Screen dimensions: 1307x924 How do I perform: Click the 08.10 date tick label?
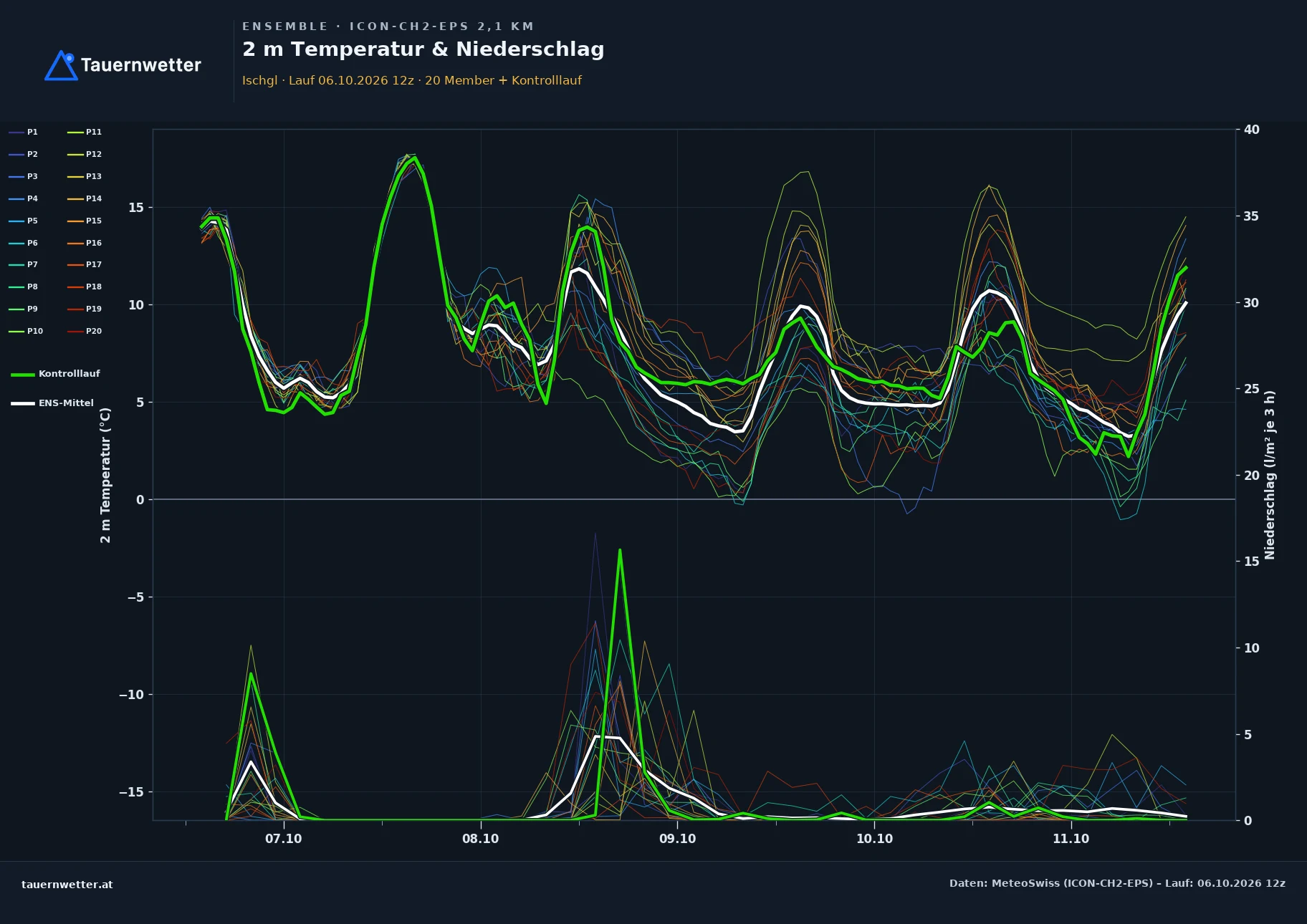[x=481, y=839]
